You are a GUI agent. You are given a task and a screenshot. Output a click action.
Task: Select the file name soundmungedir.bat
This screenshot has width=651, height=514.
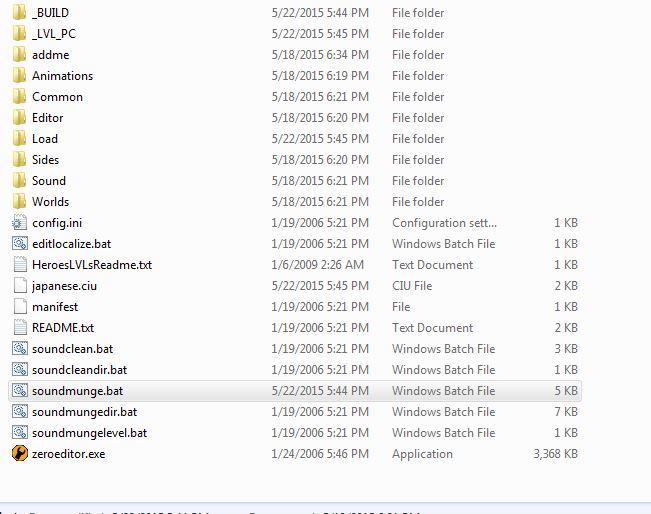tap(85, 412)
